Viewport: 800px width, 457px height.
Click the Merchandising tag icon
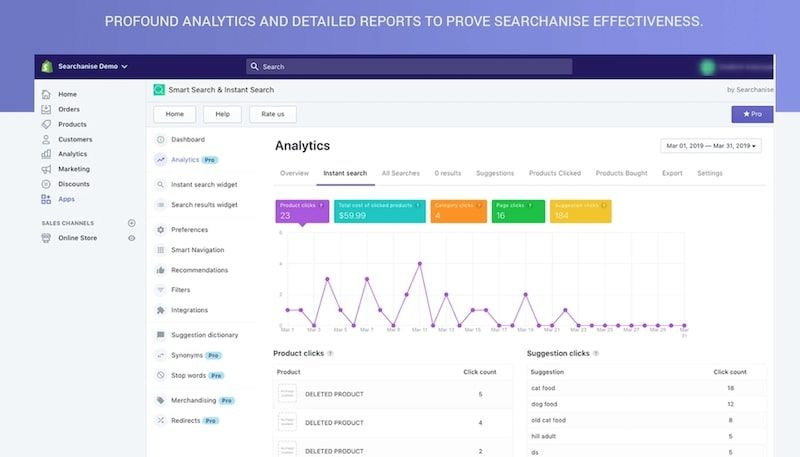tap(161, 400)
